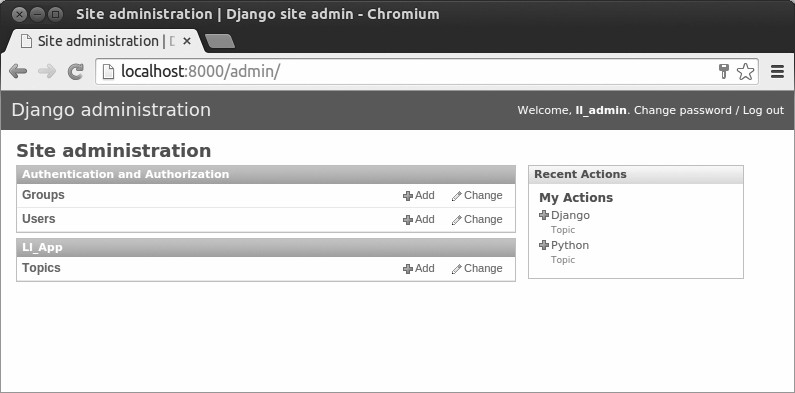The height and width of the screenshot is (393, 795).
Task: Click the browser forward arrow
Action: click(x=47, y=72)
